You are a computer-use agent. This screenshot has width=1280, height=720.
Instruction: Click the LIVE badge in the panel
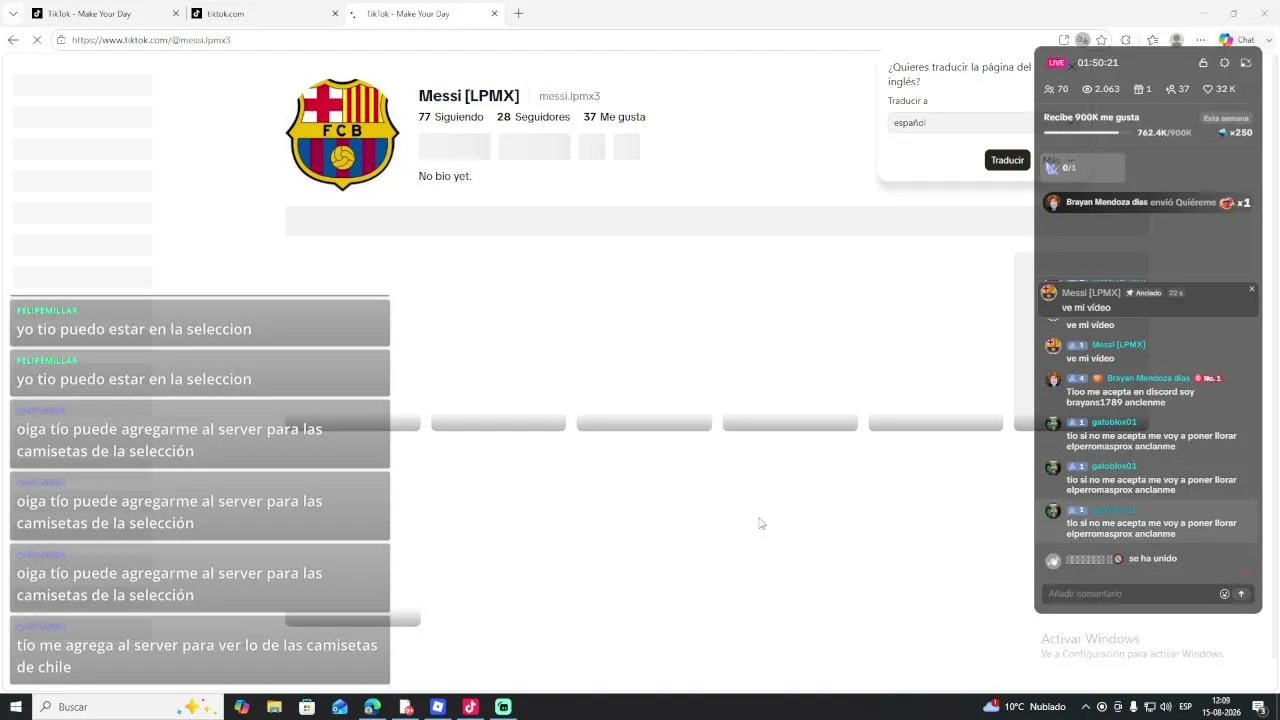click(x=1057, y=63)
